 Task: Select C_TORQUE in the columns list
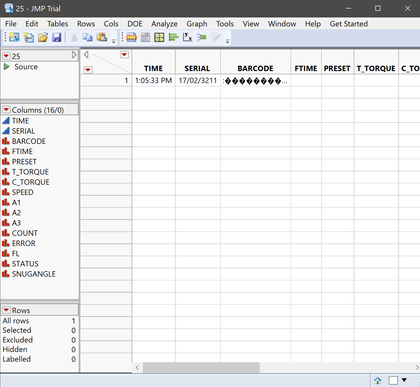(31, 182)
